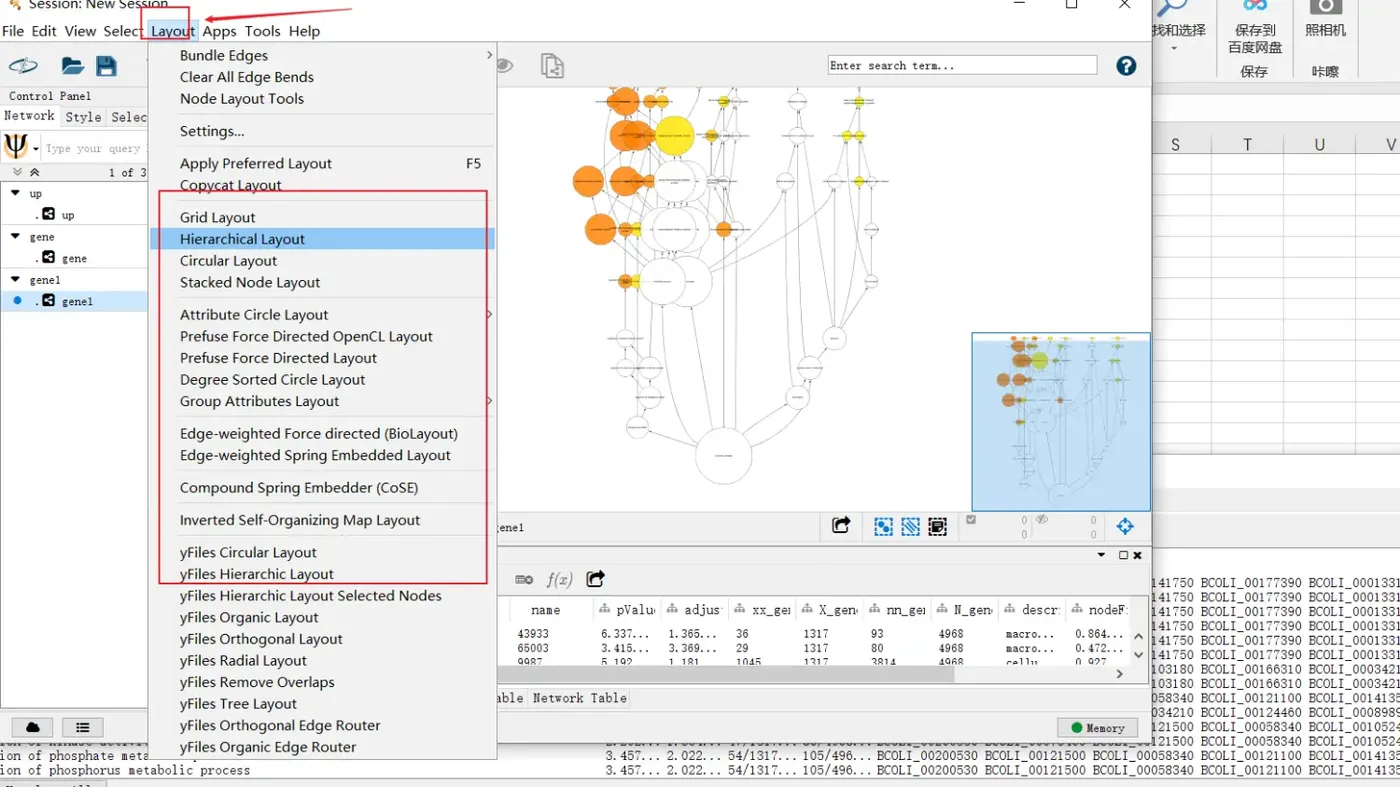Save session with the floppy disk icon
1400x787 pixels.
[x=107, y=66]
